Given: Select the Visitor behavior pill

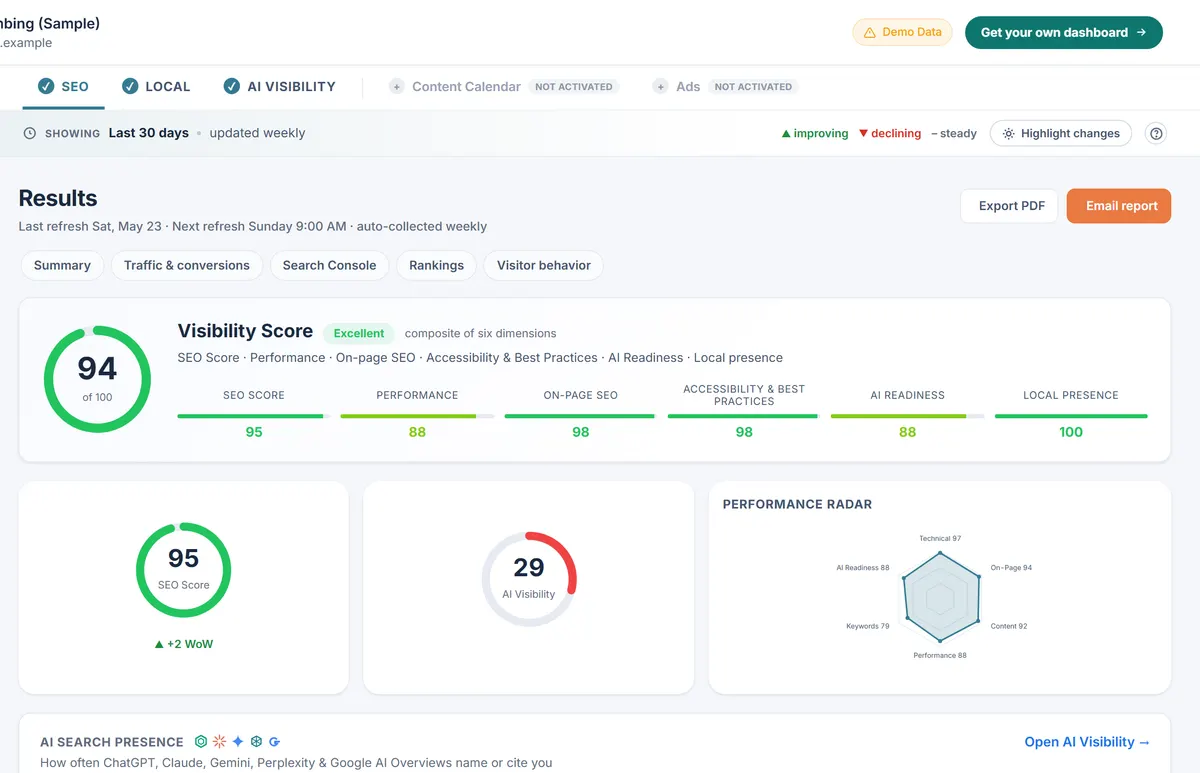Looking at the screenshot, I should click(544, 265).
